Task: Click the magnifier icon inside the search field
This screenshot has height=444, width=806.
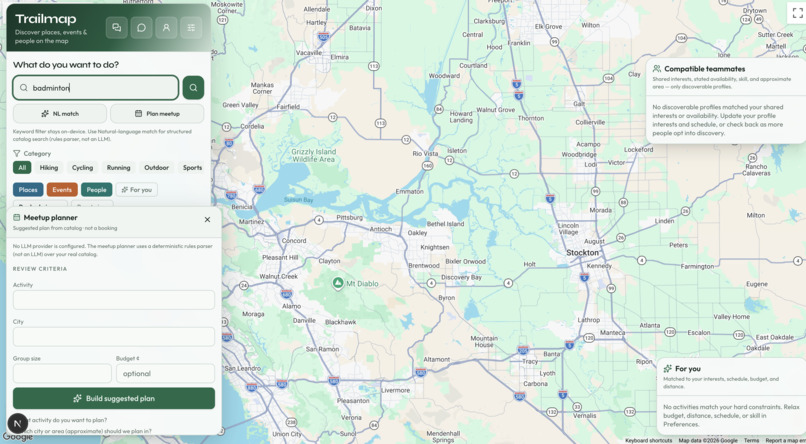Action: pos(24,88)
